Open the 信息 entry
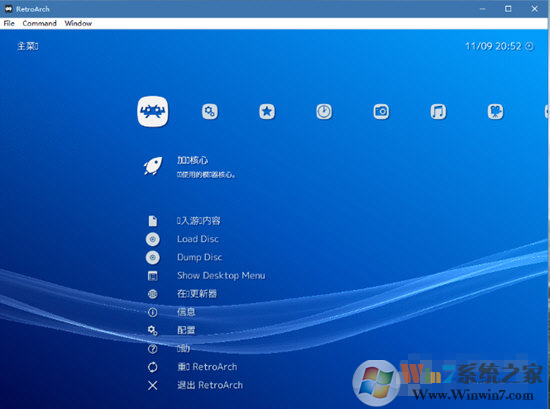The width and height of the screenshot is (550, 409). pos(186,312)
